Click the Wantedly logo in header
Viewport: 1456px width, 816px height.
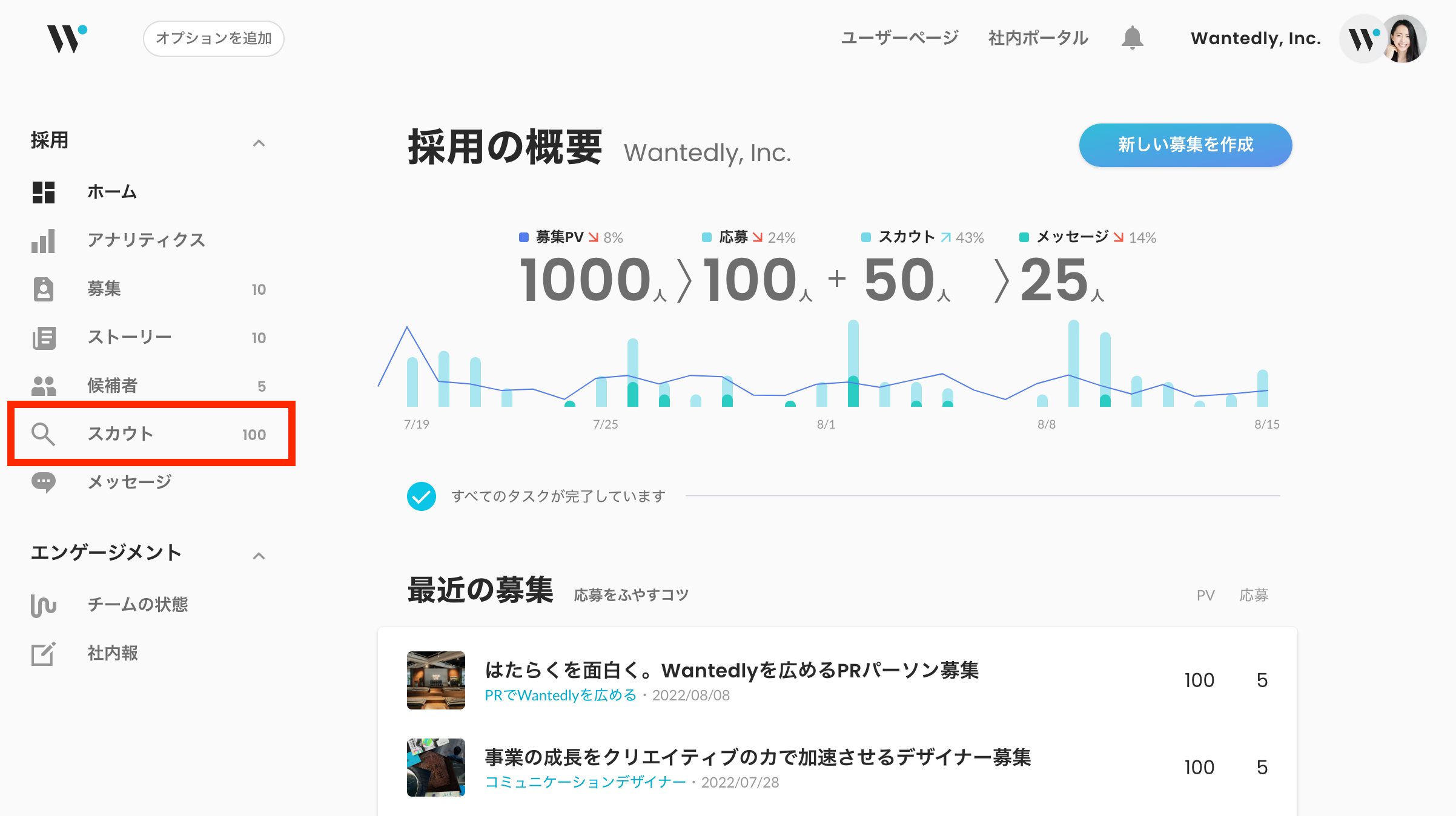[67, 39]
